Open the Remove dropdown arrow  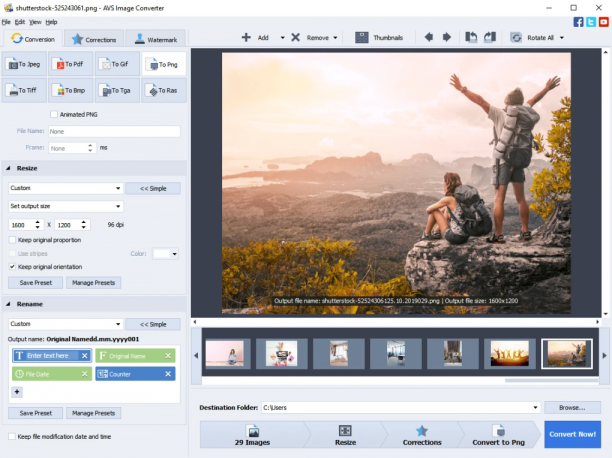335,38
